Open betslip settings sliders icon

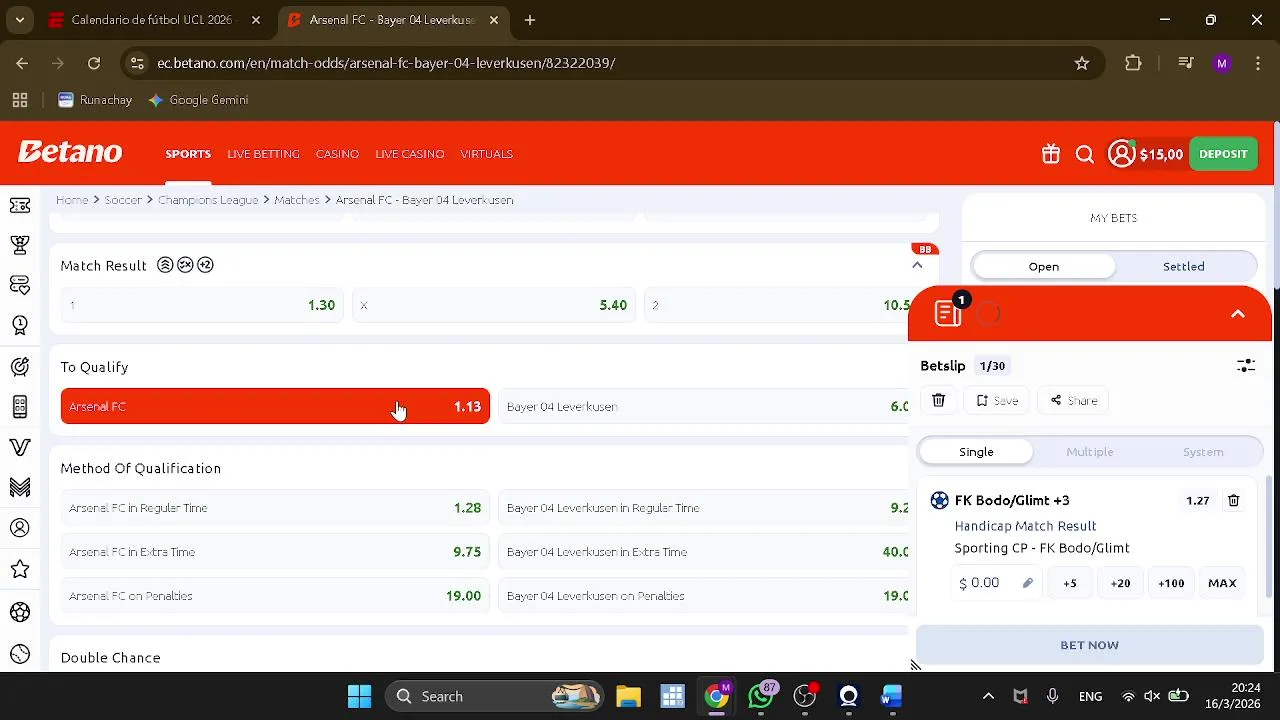pyautogui.click(x=1246, y=366)
